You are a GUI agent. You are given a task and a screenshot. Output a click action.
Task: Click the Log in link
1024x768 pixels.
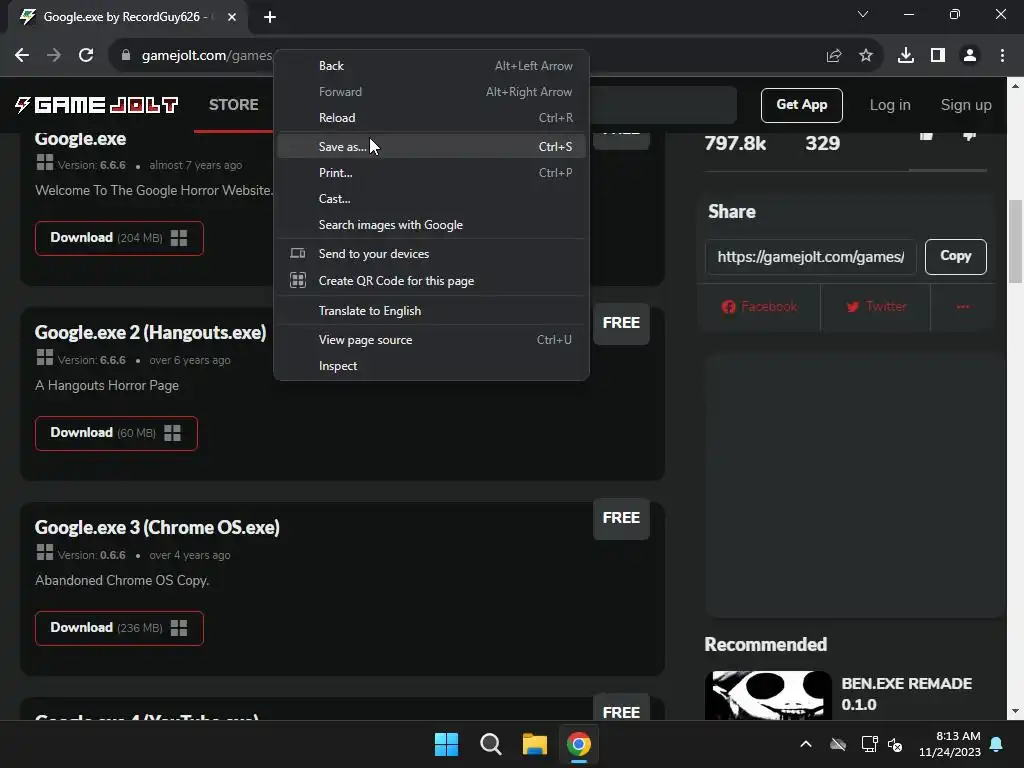pos(889,105)
